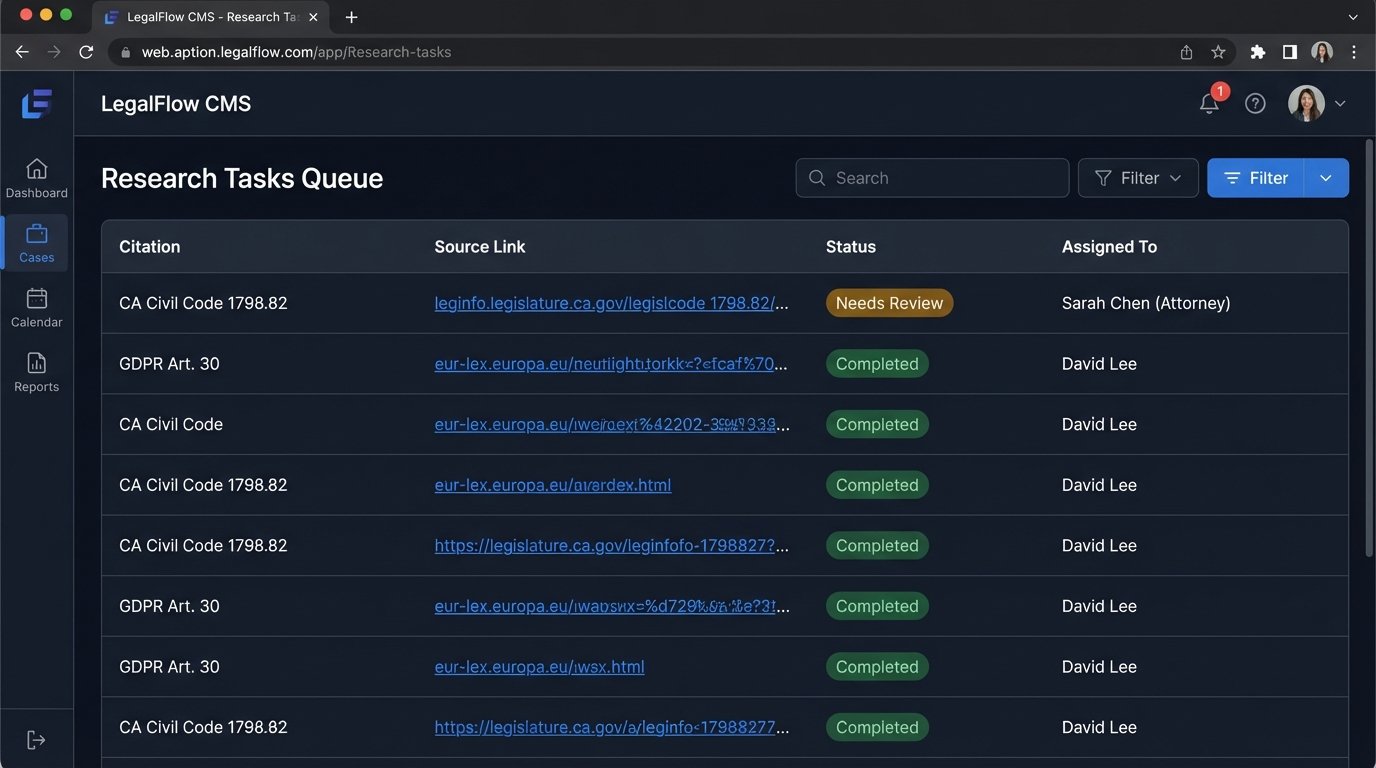
Task: Reload the page in the browser
Action: (x=86, y=52)
